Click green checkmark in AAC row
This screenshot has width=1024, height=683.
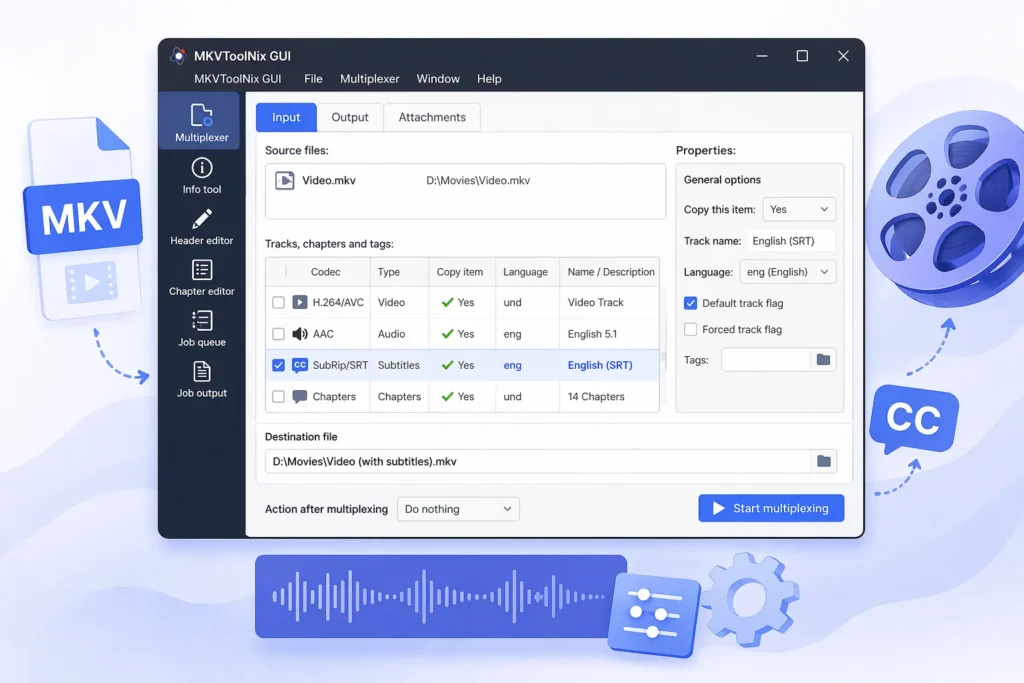[447, 334]
